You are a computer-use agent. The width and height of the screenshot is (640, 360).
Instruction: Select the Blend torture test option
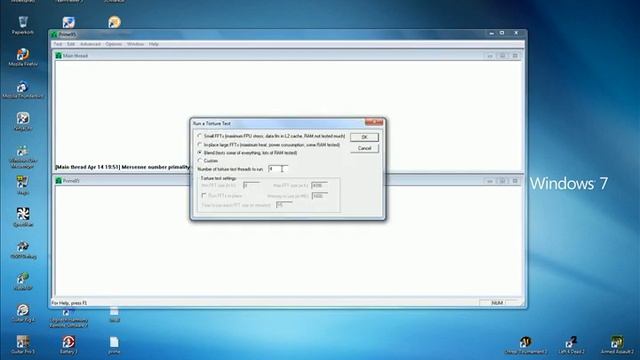click(200, 153)
